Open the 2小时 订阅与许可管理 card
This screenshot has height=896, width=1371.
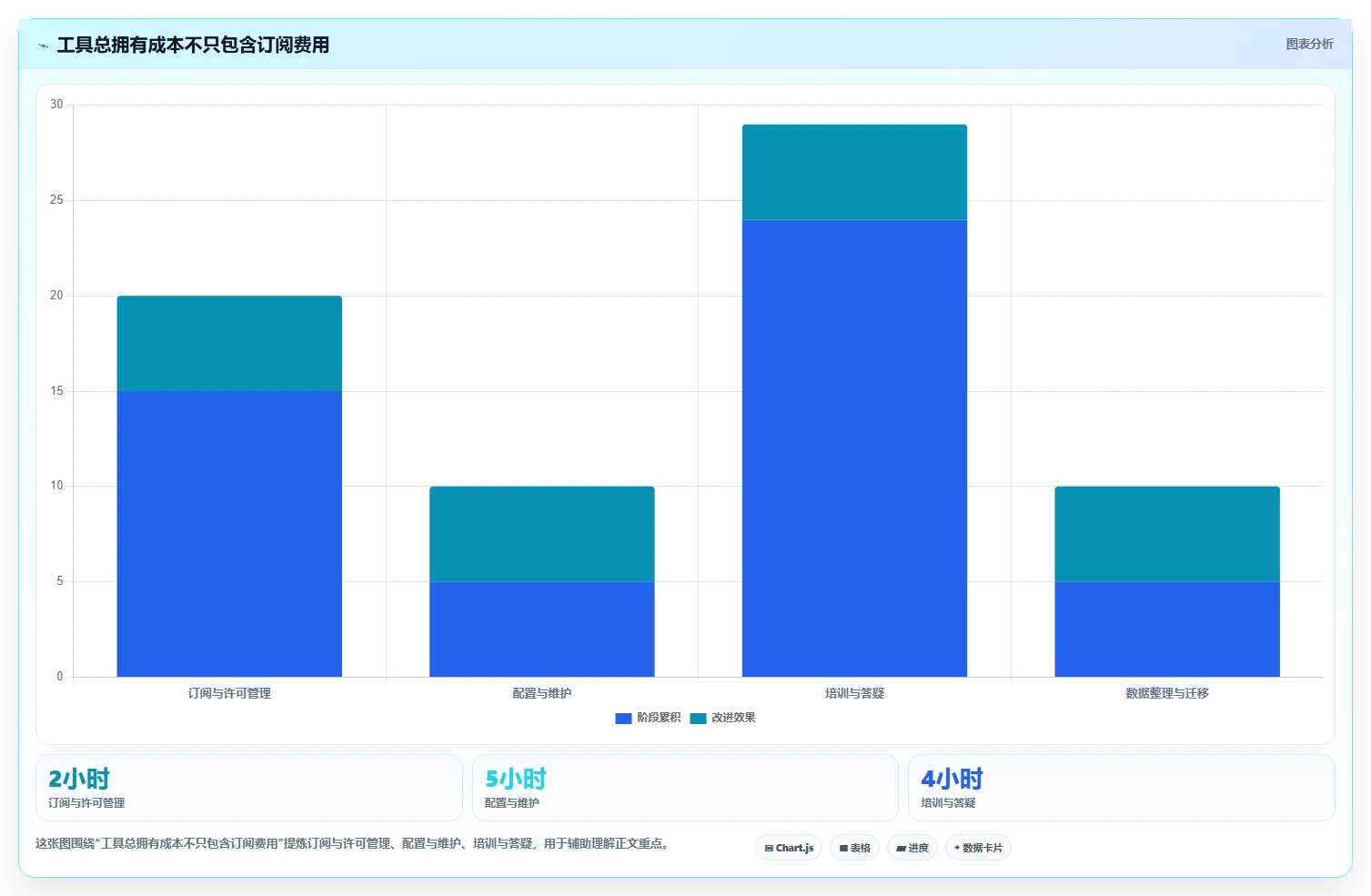coord(249,788)
